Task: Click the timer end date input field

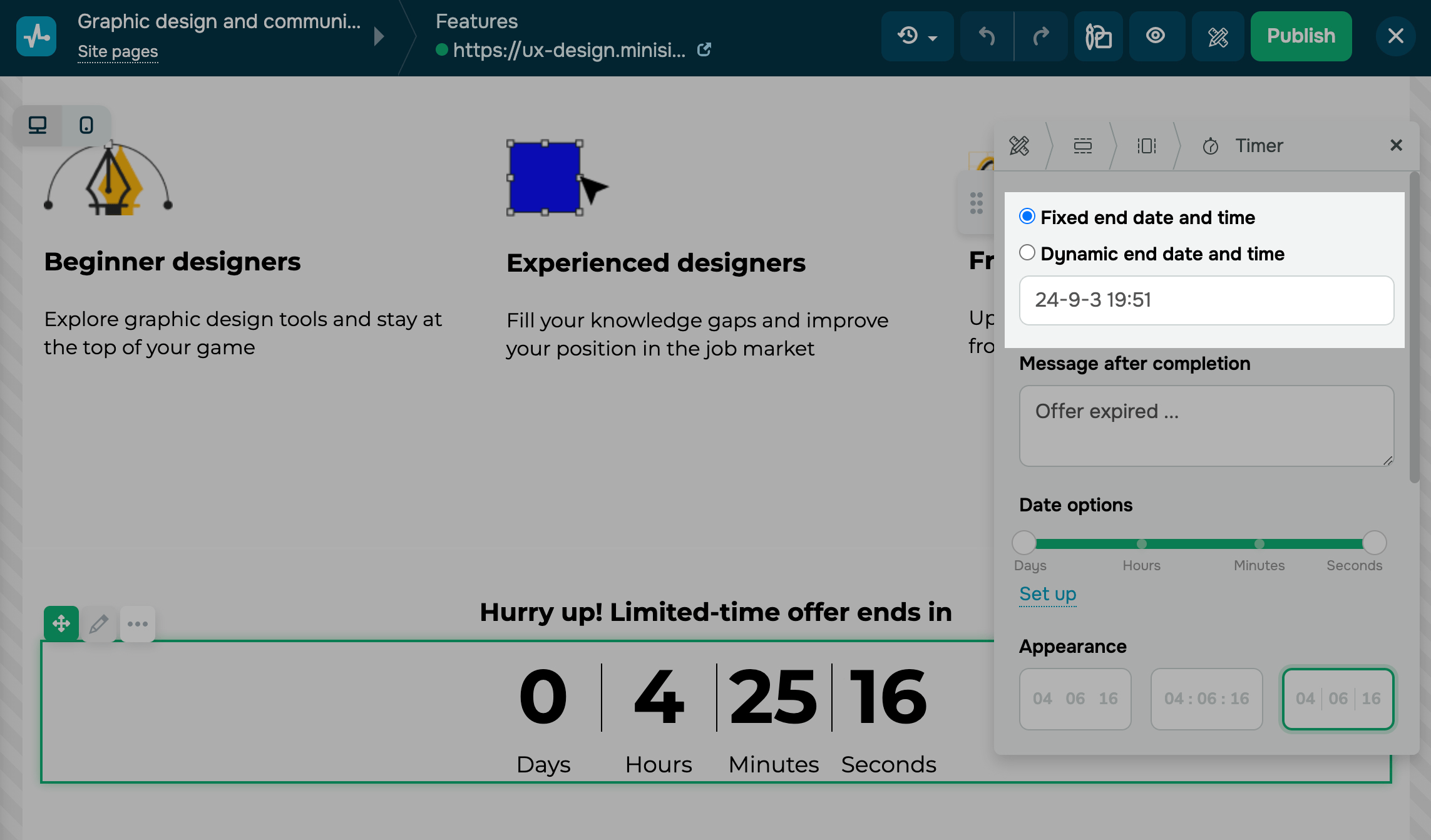Action: pyautogui.click(x=1206, y=300)
